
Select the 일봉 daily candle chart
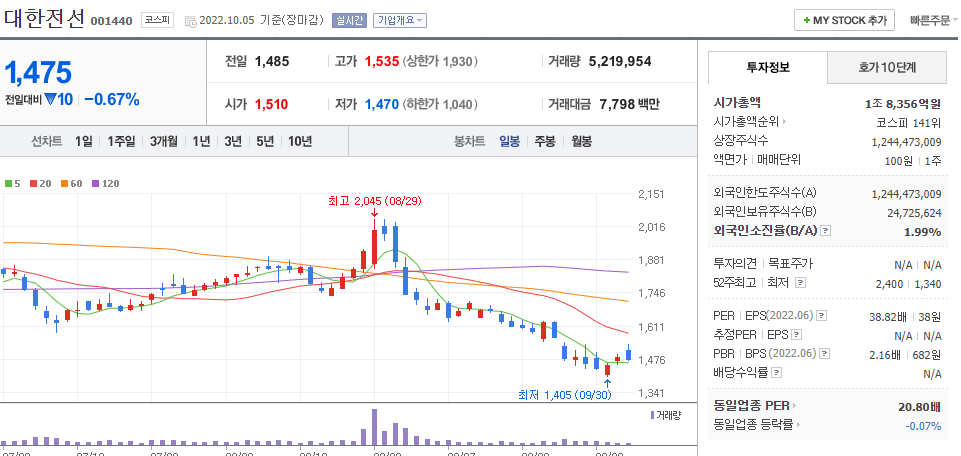[x=509, y=142]
